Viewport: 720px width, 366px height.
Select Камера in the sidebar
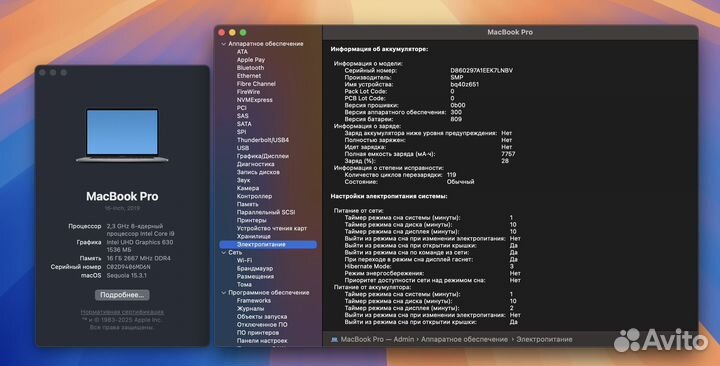(x=248, y=188)
